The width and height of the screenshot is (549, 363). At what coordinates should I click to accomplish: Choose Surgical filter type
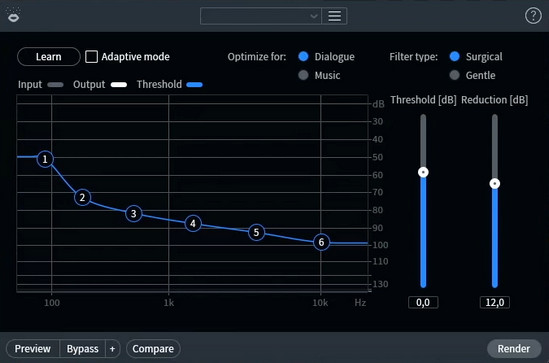click(x=454, y=56)
